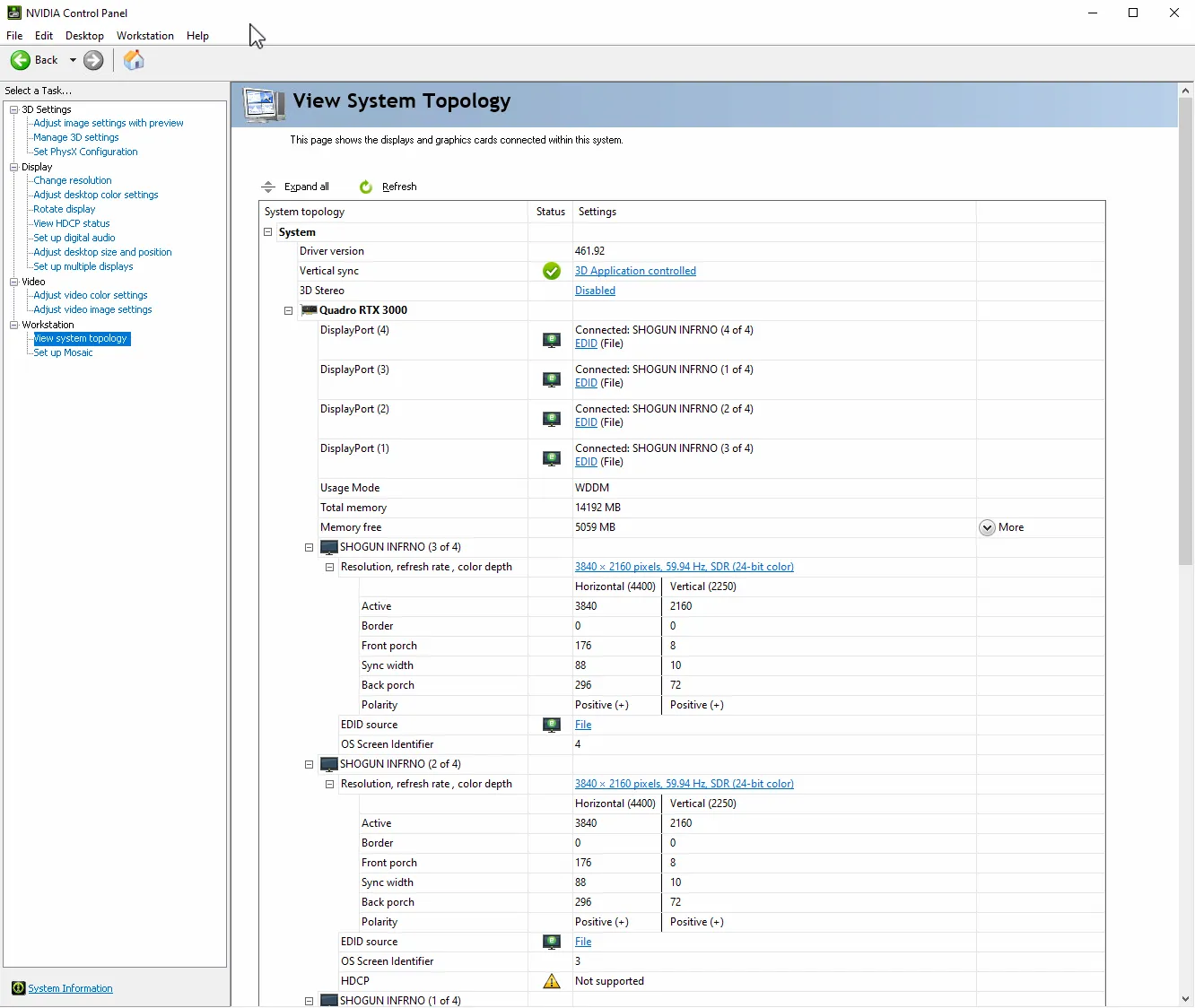Image resolution: width=1195 pixels, height=1008 pixels.
Task: Click the Quadro RTX 3000 graphics card icon
Action: (309, 310)
